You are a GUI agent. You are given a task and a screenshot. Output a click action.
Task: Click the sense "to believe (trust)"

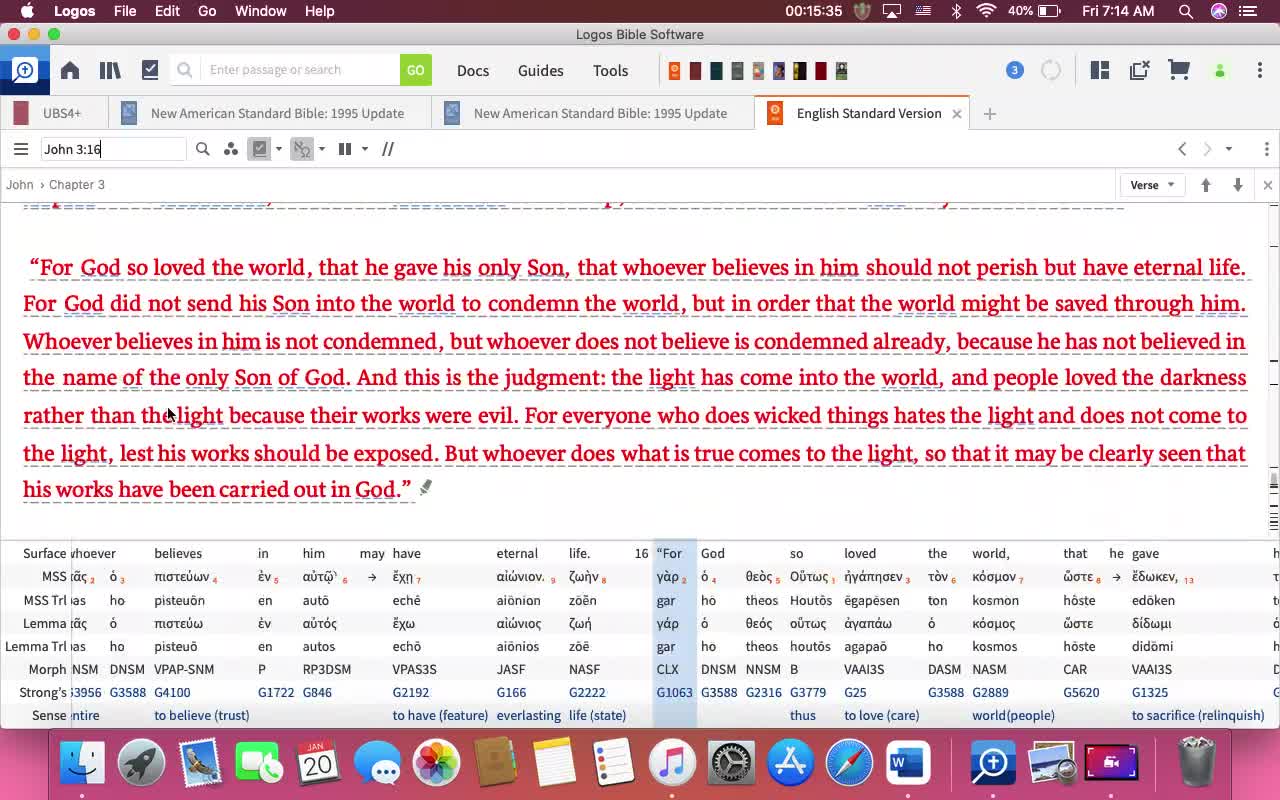point(202,715)
